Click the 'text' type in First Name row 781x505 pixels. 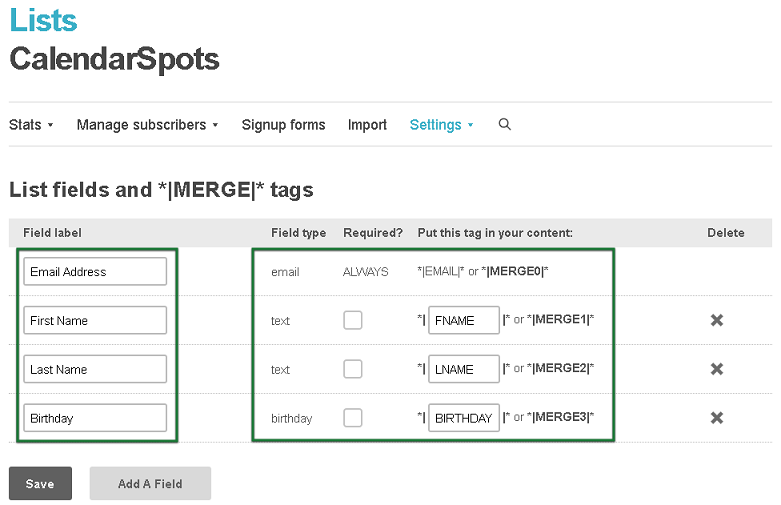(x=280, y=321)
